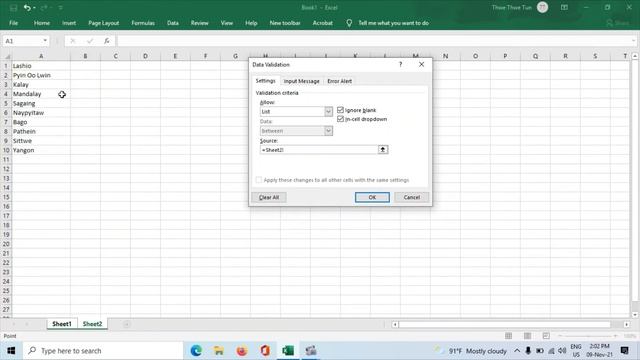640x360 pixels.
Task: Click the Undo icon in quick access toolbar
Action: (27, 7)
